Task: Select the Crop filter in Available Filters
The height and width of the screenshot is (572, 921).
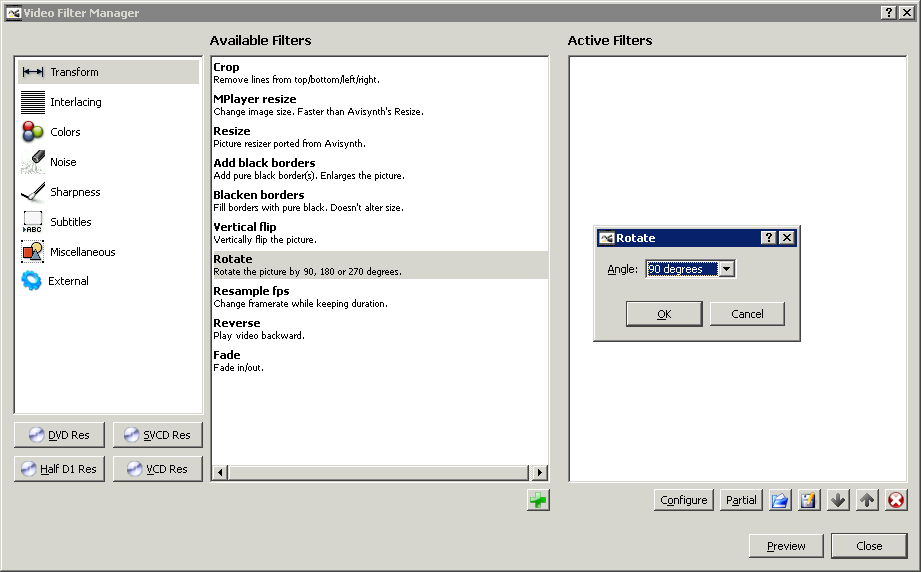Action: (226, 67)
